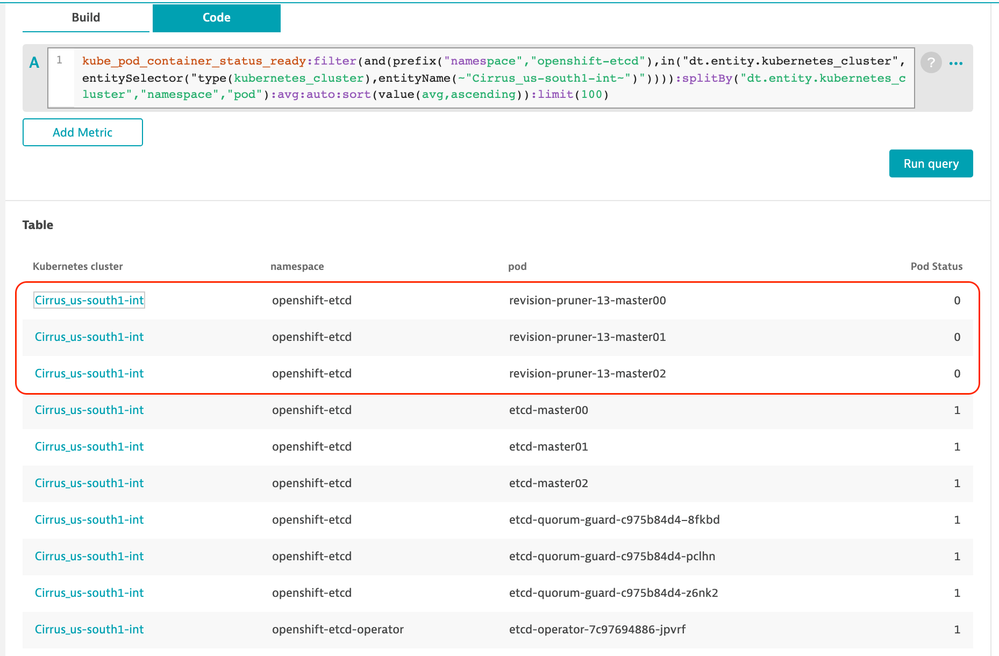The image size is (999, 656).
Task: Click the metric A label badge
Action: 34,63
